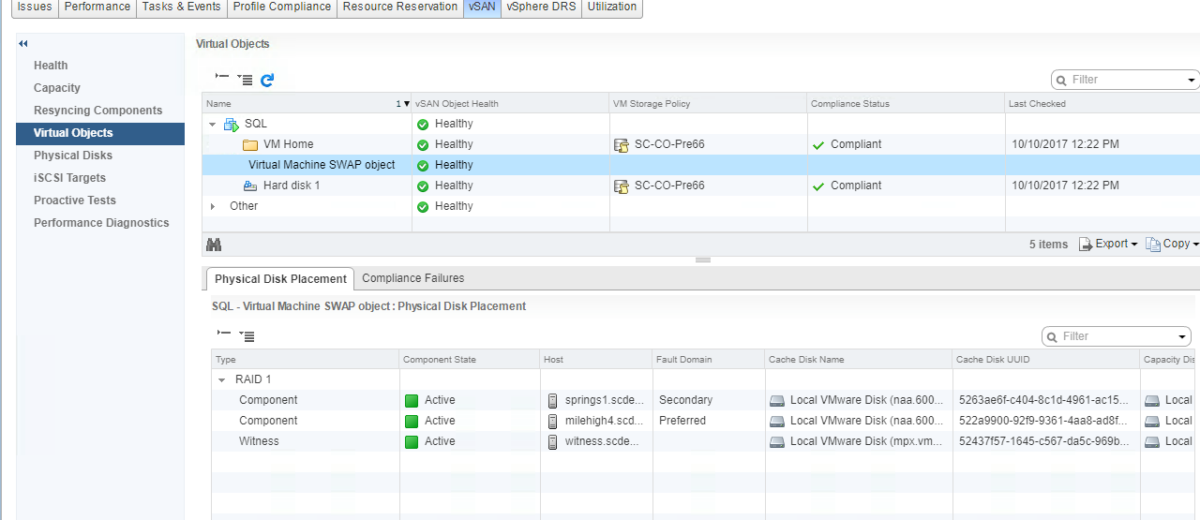Click the collapse-all icon in Physical Disk Placement
This screenshot has width=1200, height=520.
tap(222, 336)
